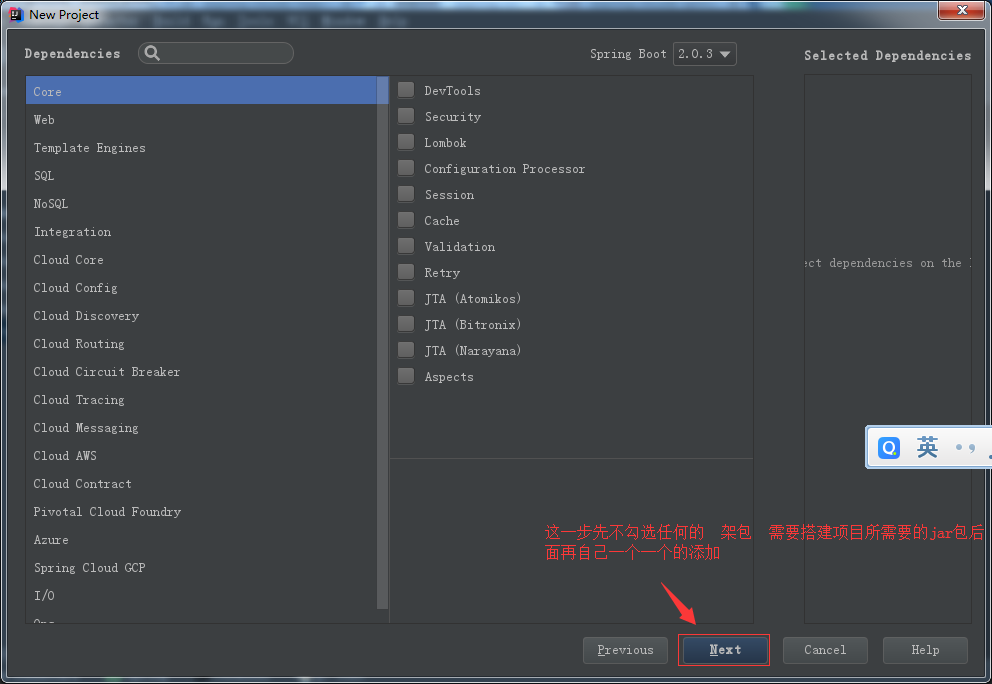Open Help for this dialog
This screenshot has width=992, height=684.
click(x=925, y=650)
